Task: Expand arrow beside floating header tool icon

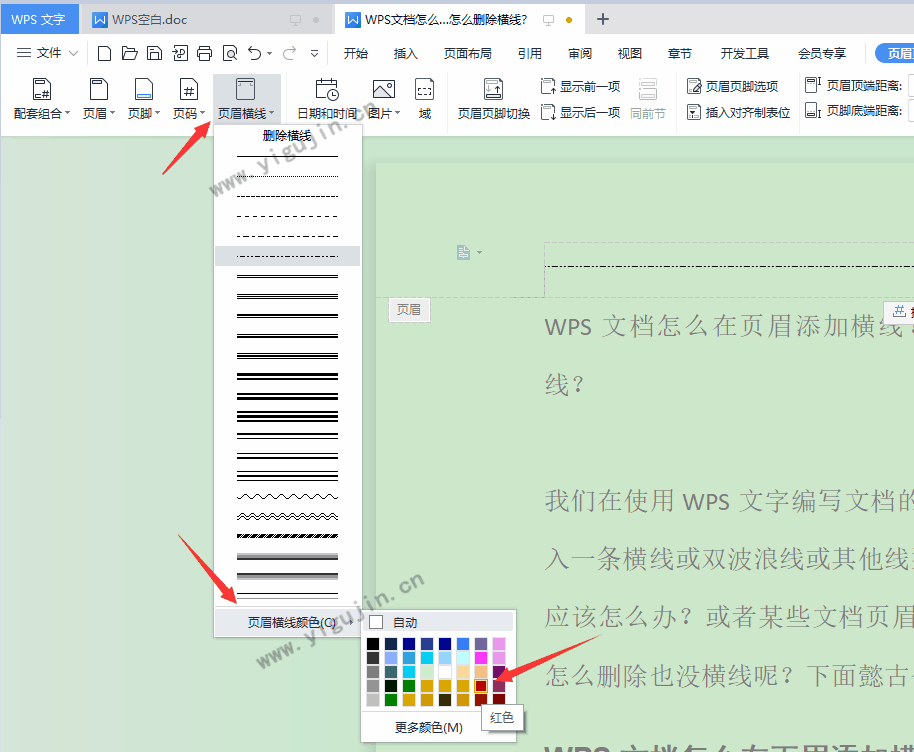Action: (479, 252)
